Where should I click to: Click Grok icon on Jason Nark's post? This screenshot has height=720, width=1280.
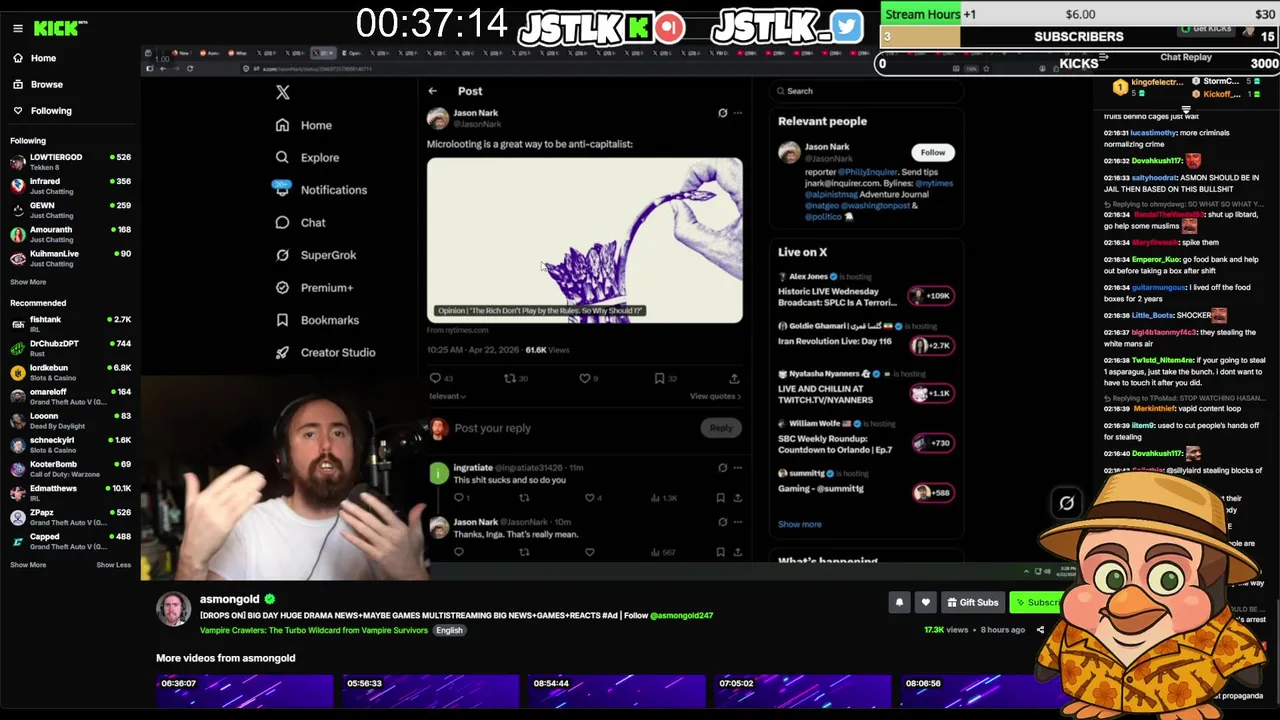pyautogui.click(x=723, y=113)
